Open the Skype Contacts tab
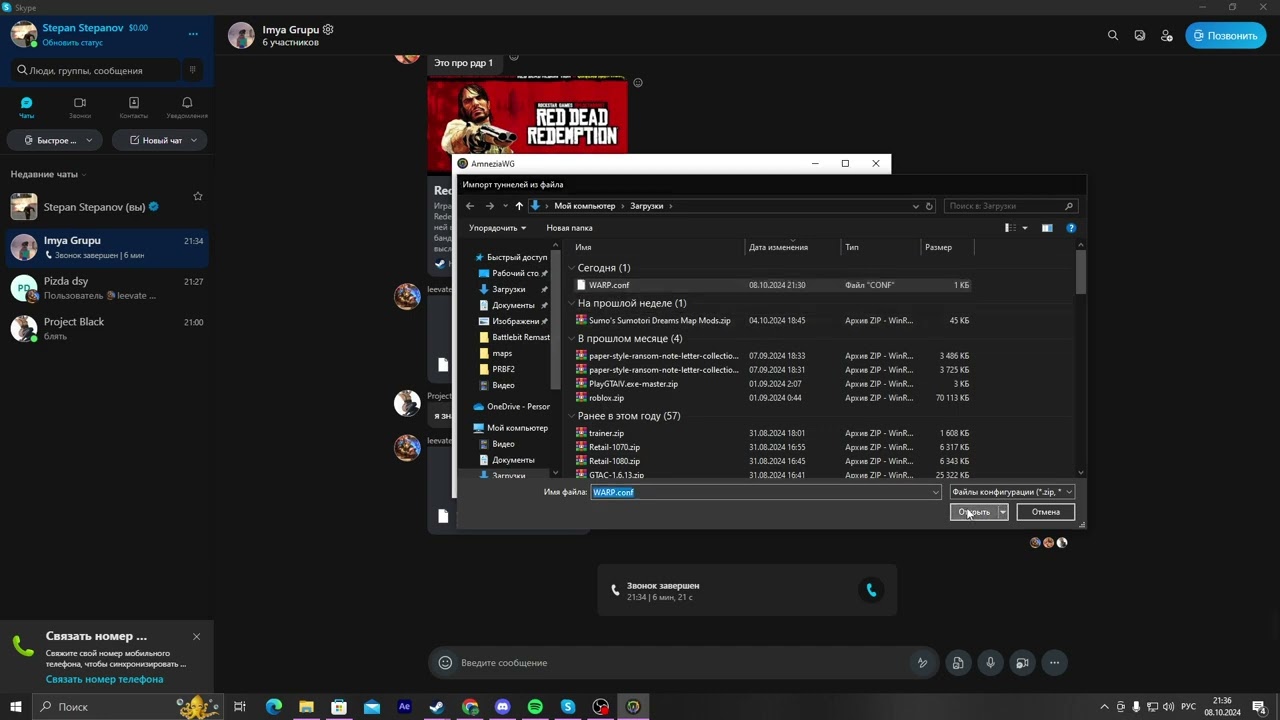Screen dimensions: 1280x720 click(x=133, y=108)
